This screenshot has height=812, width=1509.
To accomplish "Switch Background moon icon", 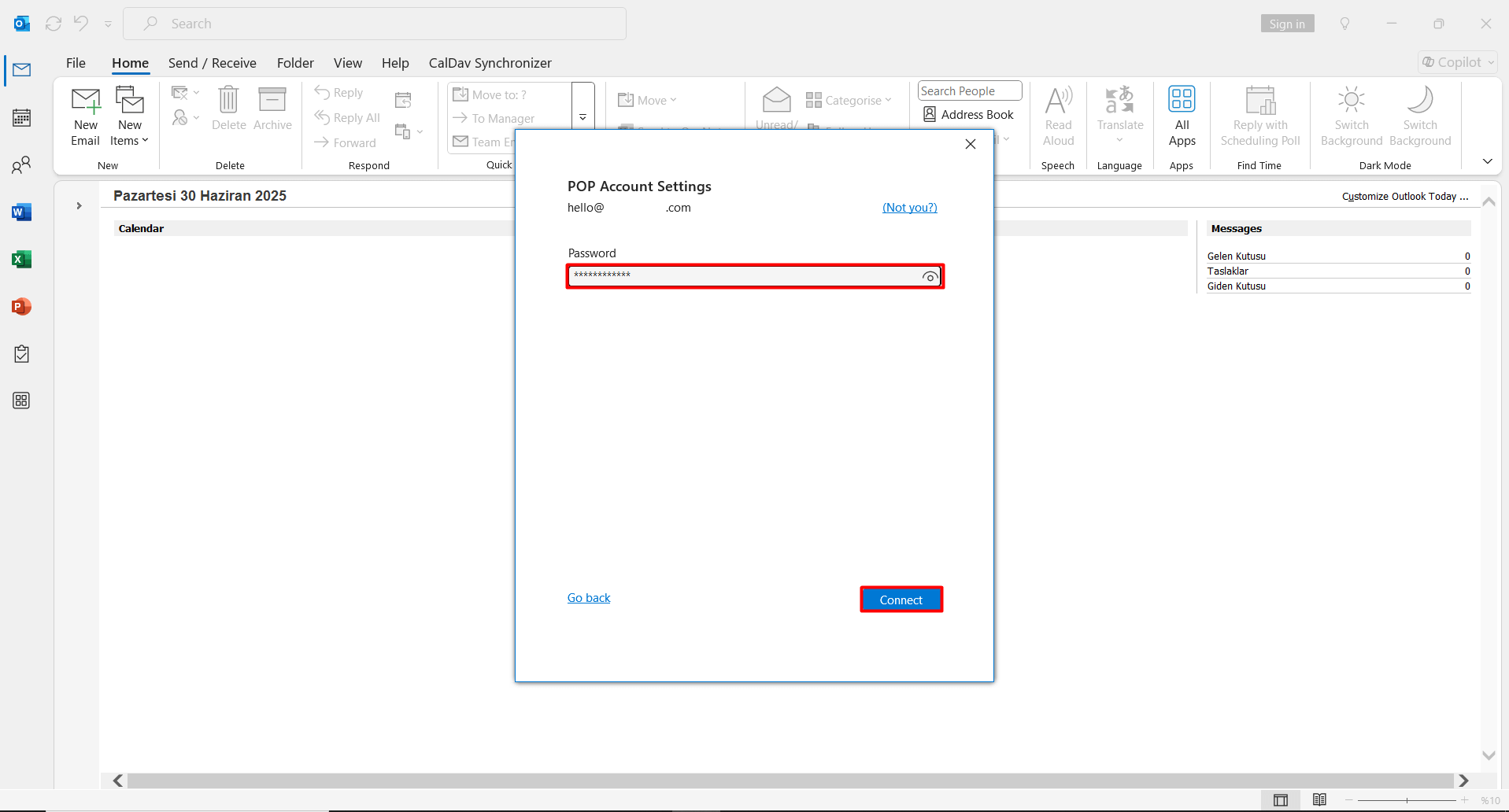I will click(1420, 116).
